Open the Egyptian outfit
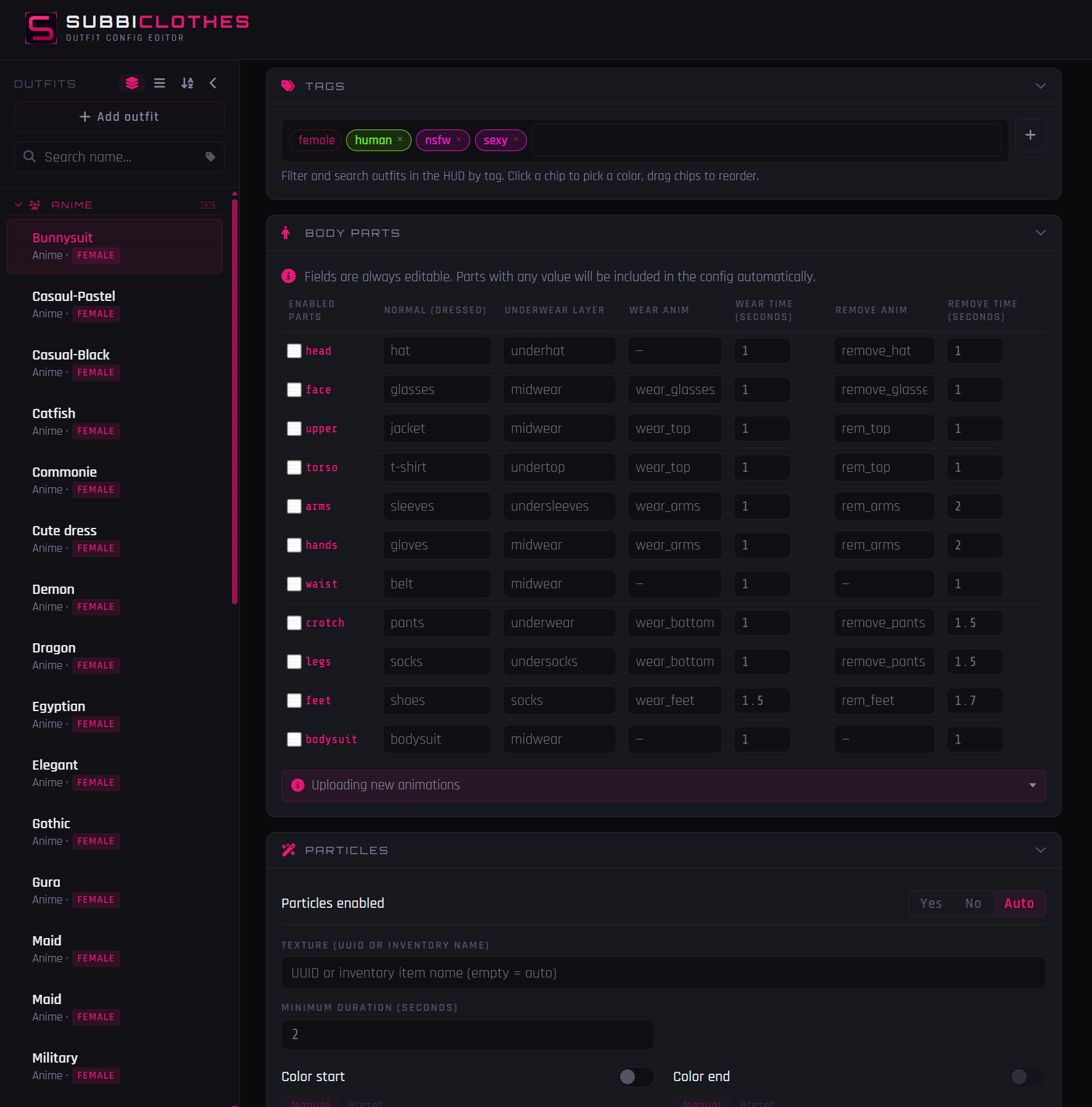This screenshot has width=1092, height=1107. 115,715
